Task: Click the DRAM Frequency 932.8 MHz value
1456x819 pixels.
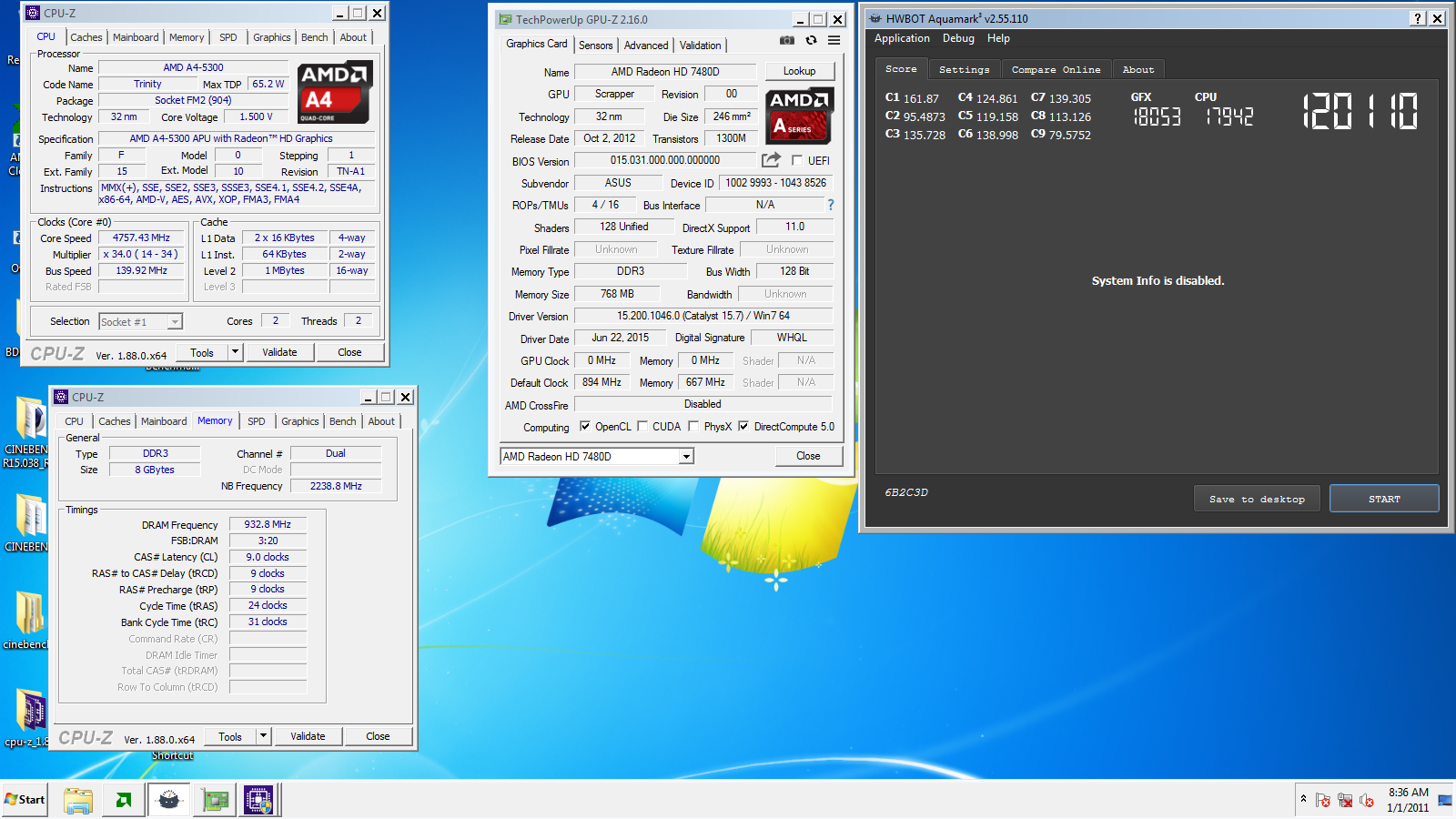Action: pos(268,524)
